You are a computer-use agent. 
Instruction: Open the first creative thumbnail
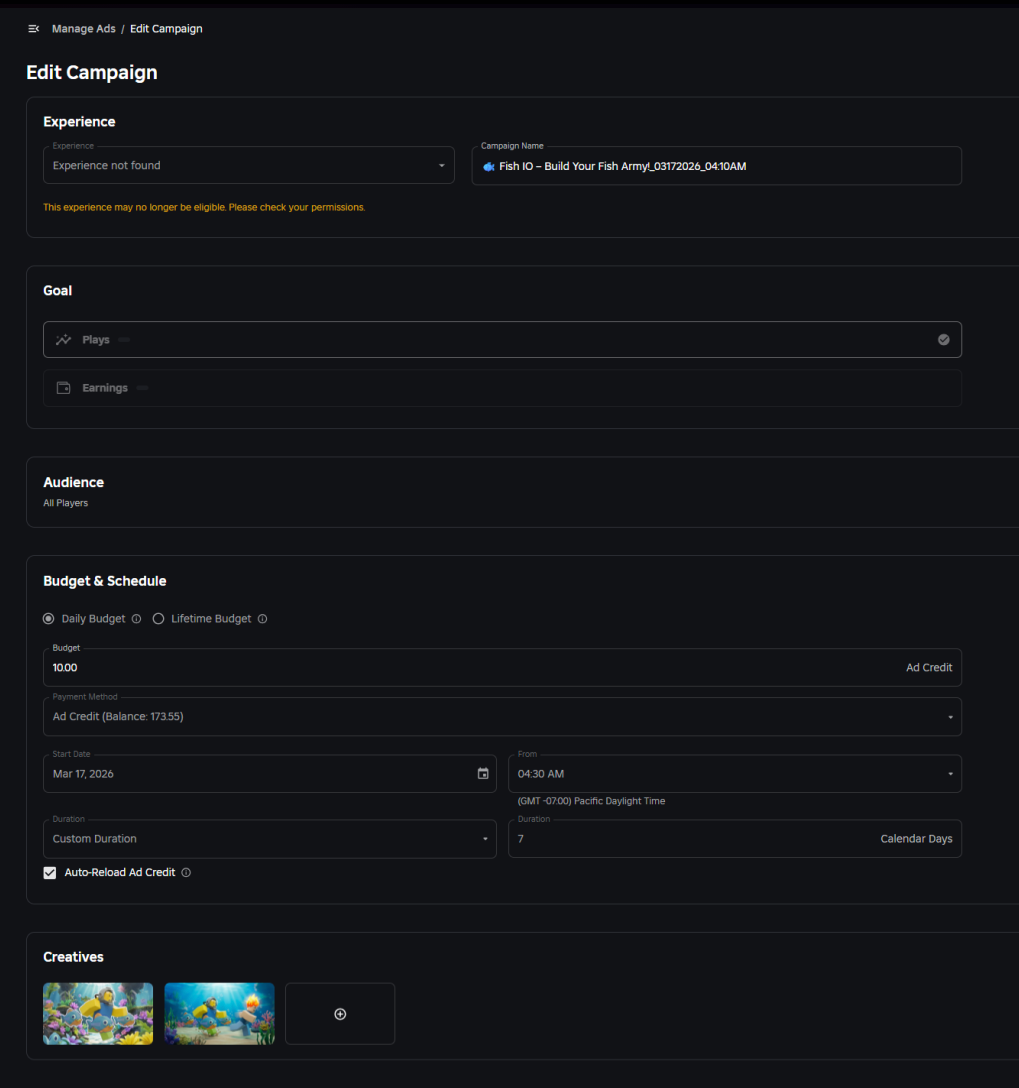pyautogui.click(x=98, y=1014)
